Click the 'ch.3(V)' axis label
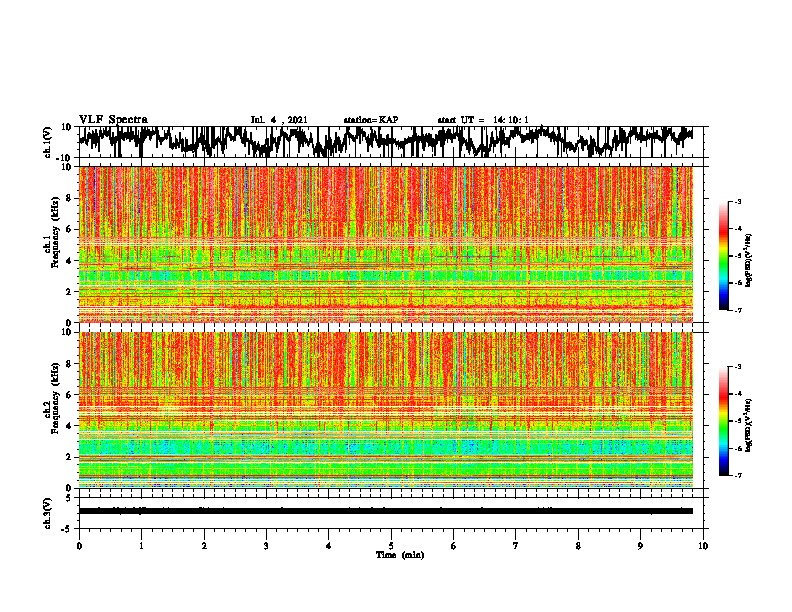 48,513
